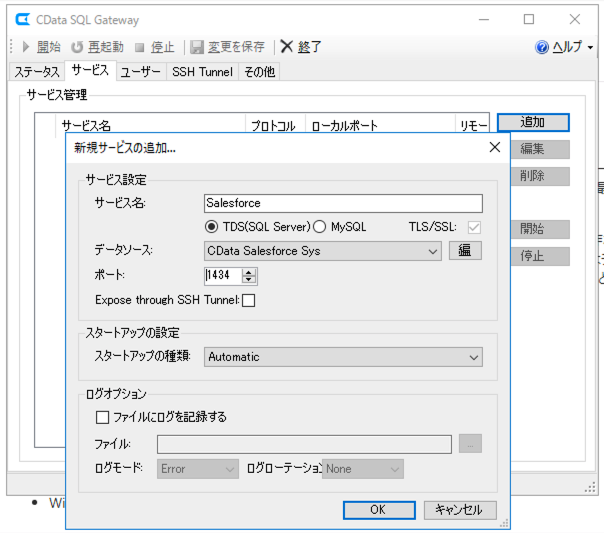Viewport: 604px width, 533px height.
Task: Check ファイルにログを記録する checkbox
Action: tap(102, 417)
